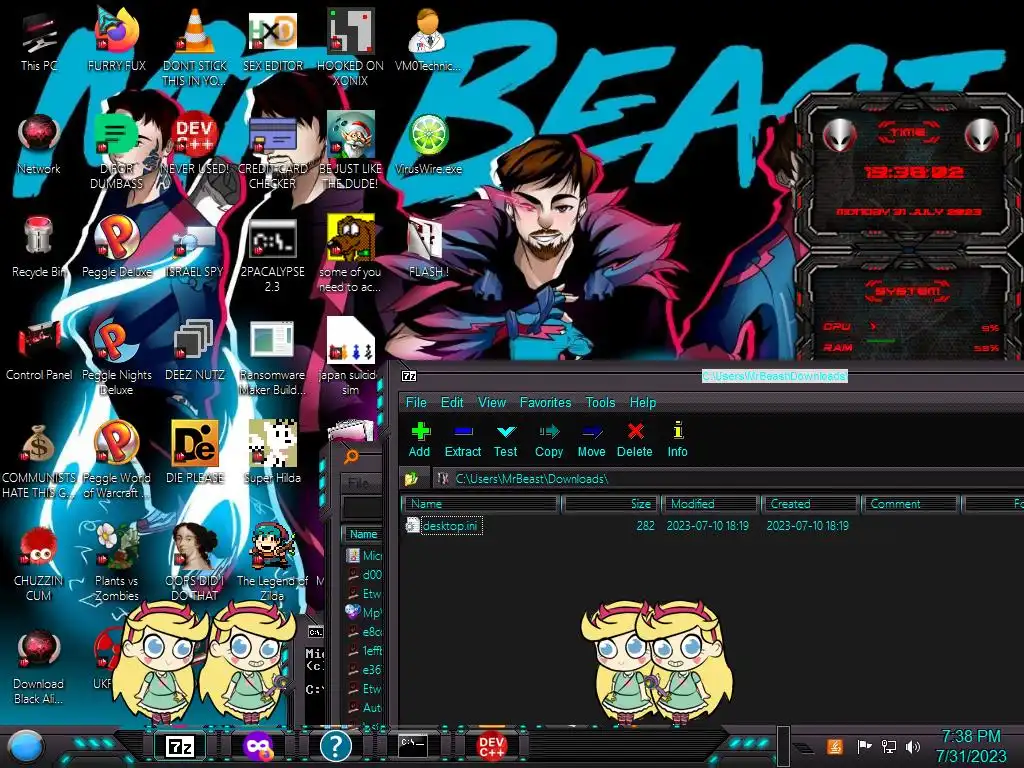
Task: Open the NEVER USED Dev-C++ shortcut
Action: tap(195, 144)
